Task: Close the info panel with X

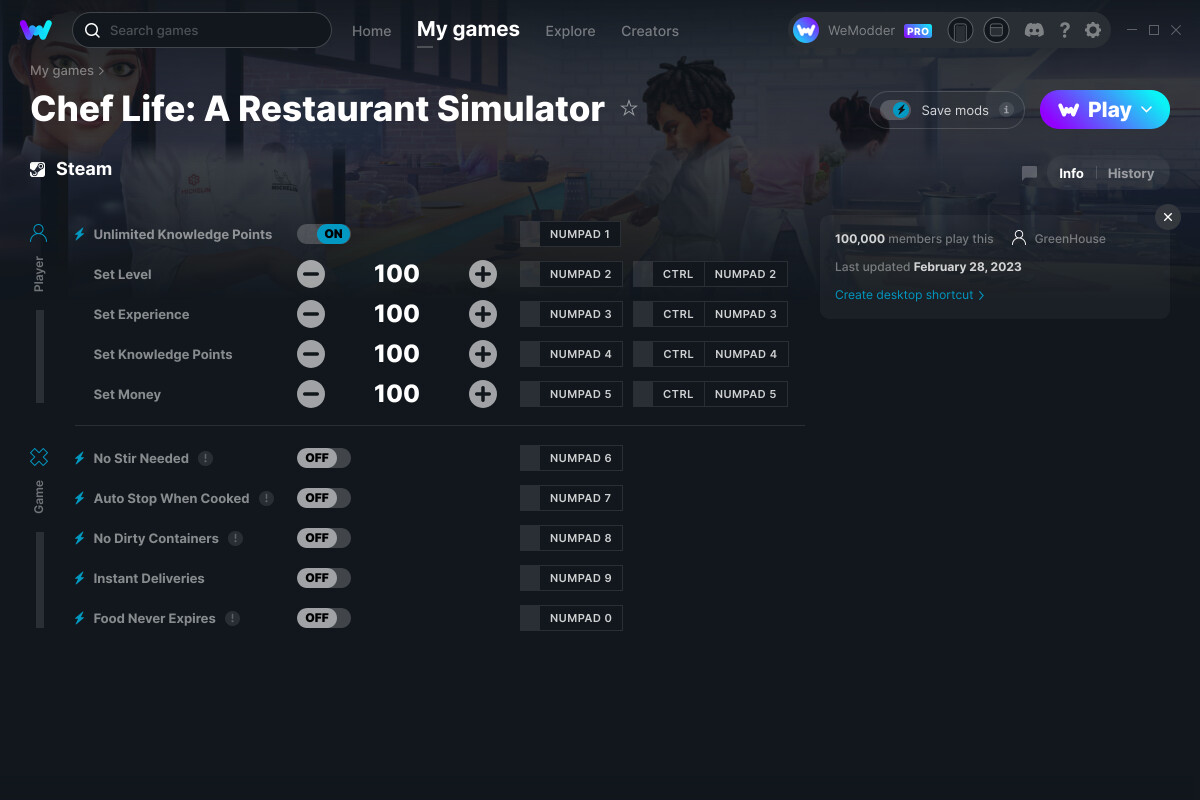Action: coord(1168,217)
